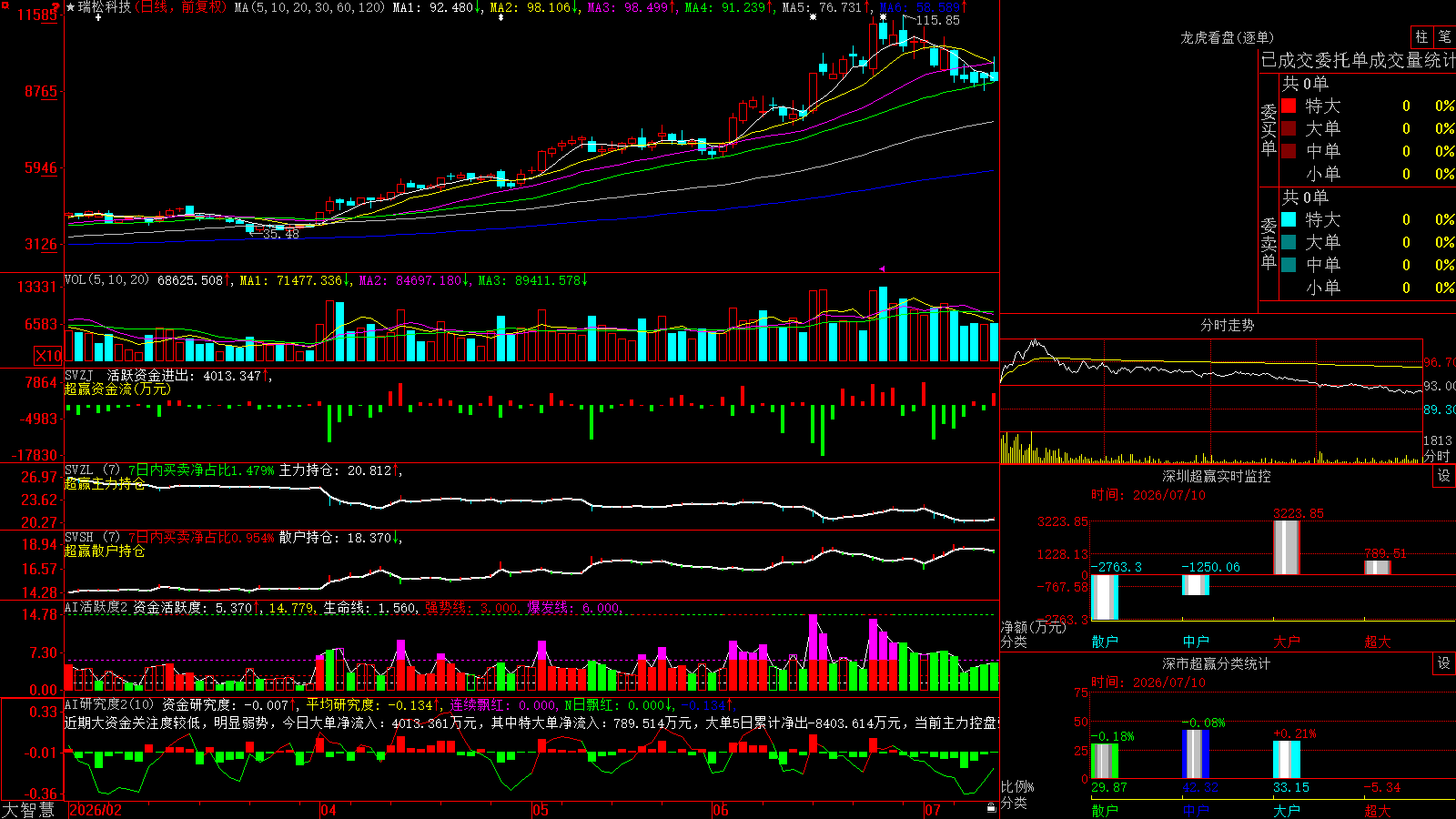Select the 2026/02 date marker
The width and height of the screenshot is (1456, 819).
tap(96, 810)
